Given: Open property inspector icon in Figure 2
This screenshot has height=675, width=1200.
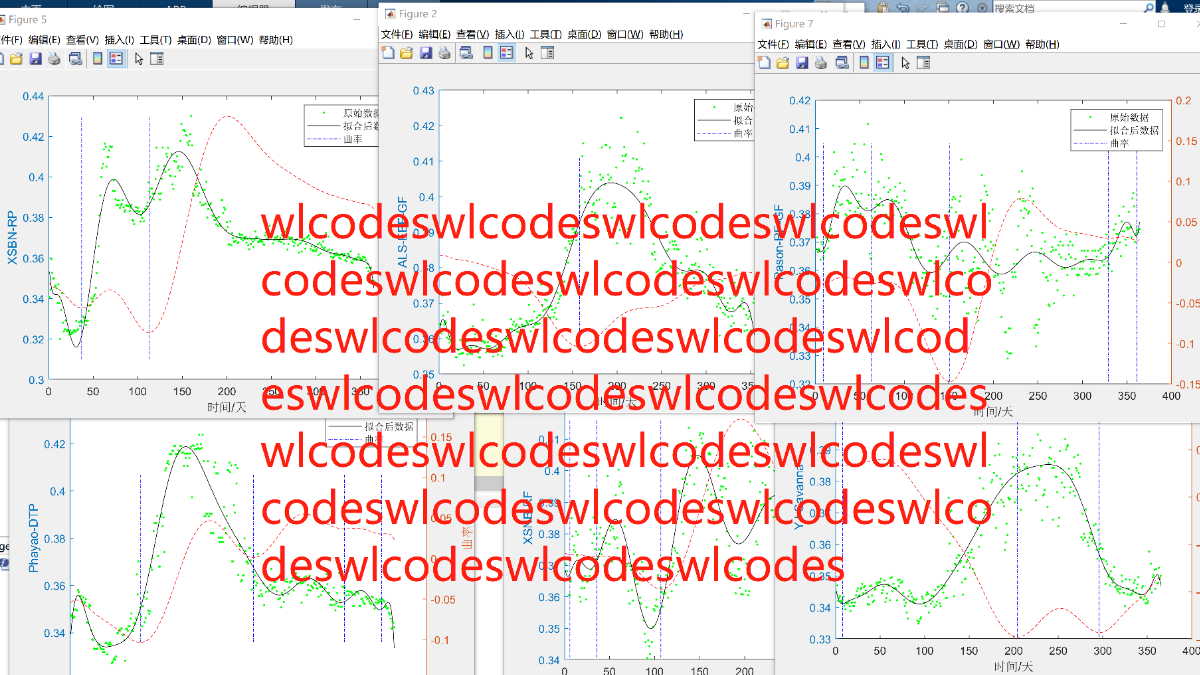Looking at the screenshot, I should pyautogui.click(x=547, y=53).
